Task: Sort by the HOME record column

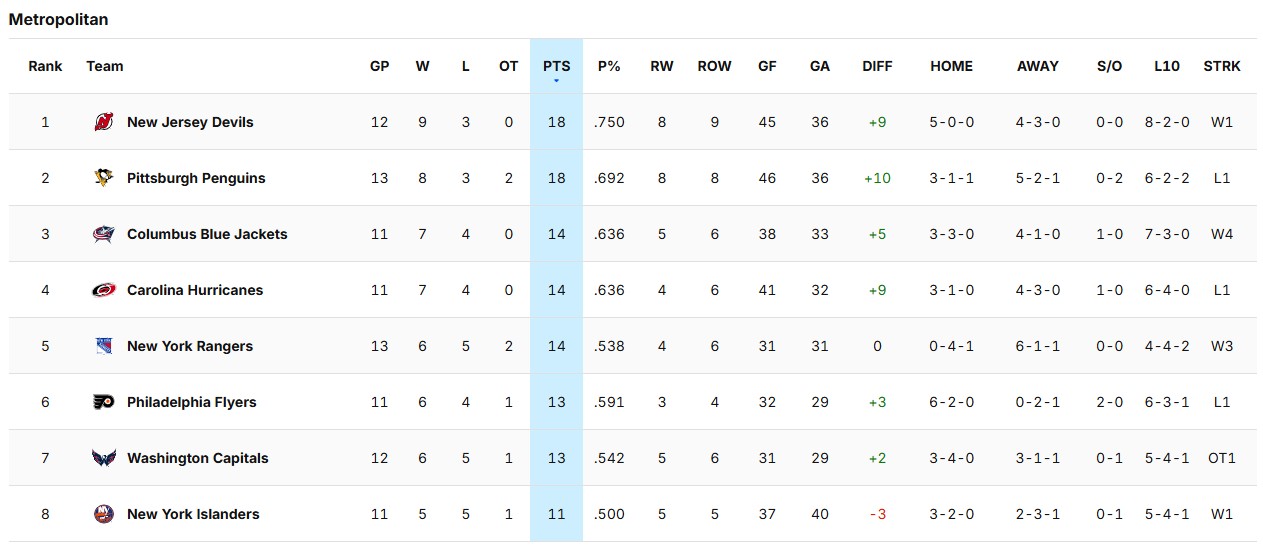Action: [x=951, y=66]
